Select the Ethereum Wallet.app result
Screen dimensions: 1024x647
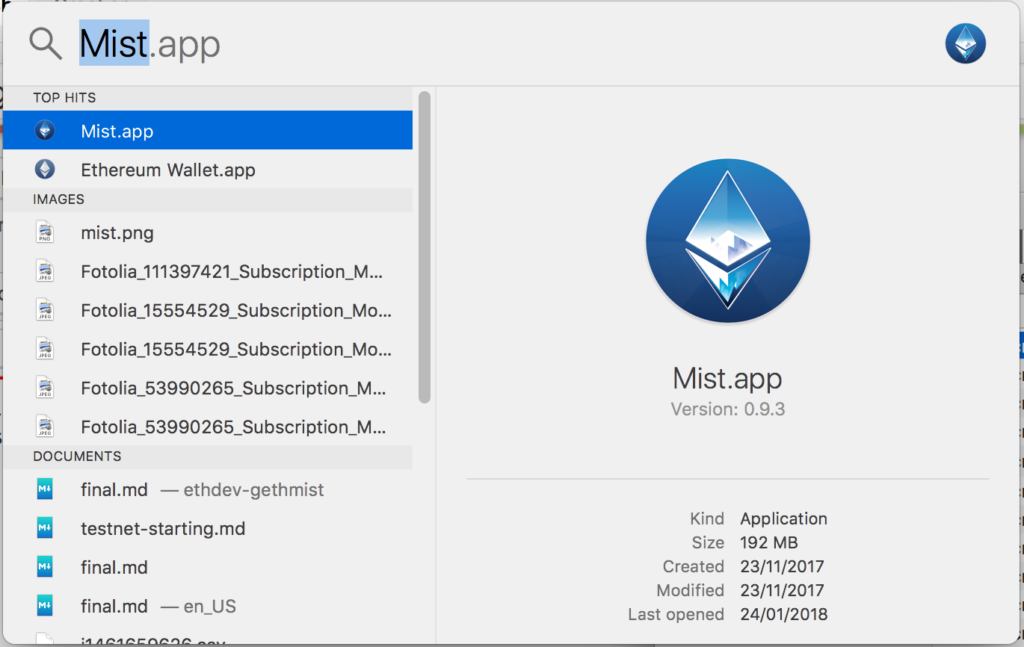coord(168,170)
